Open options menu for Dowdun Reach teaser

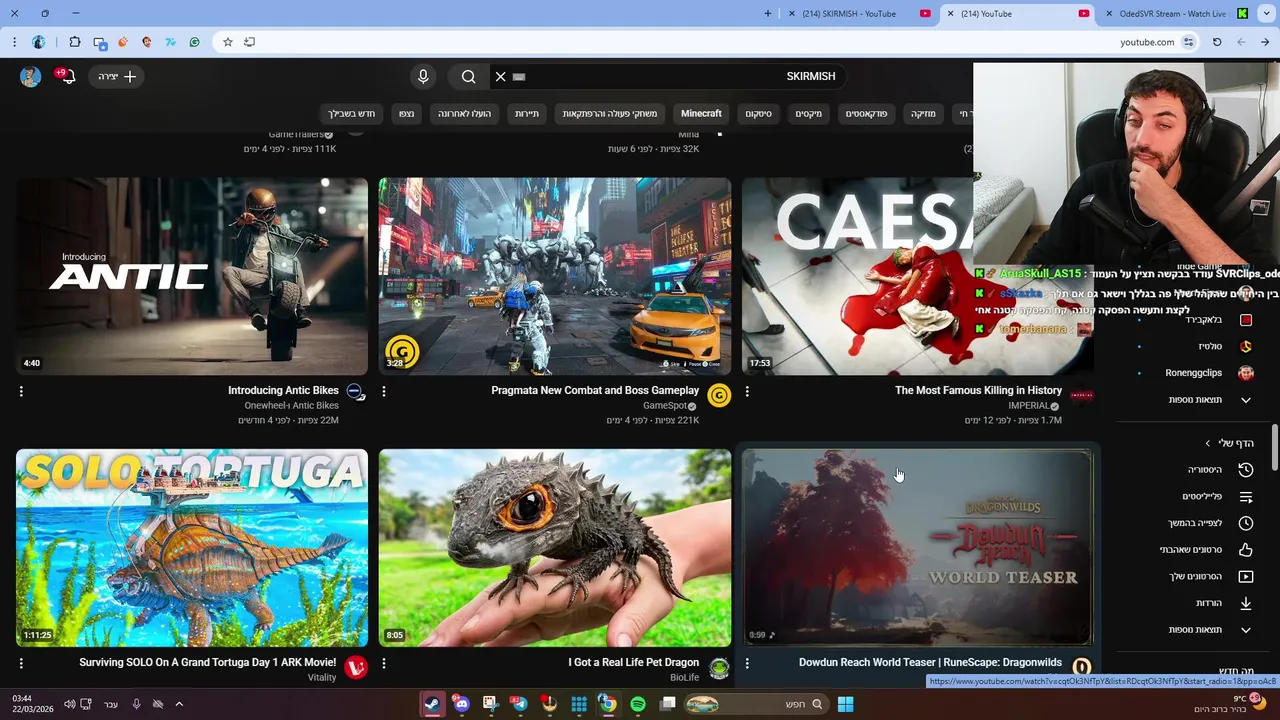pos(747,663)
